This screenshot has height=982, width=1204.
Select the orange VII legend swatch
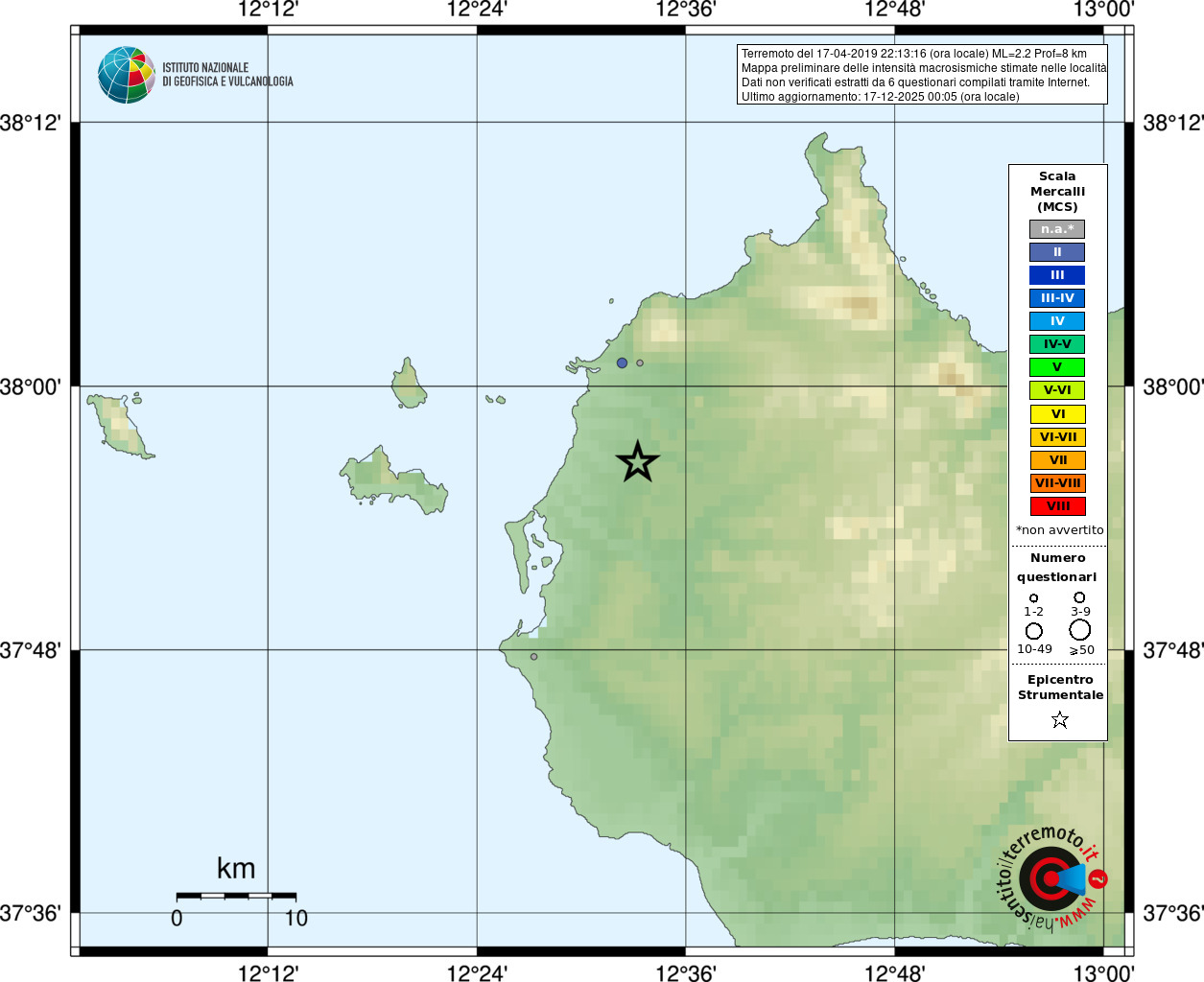coord(1058,460)
